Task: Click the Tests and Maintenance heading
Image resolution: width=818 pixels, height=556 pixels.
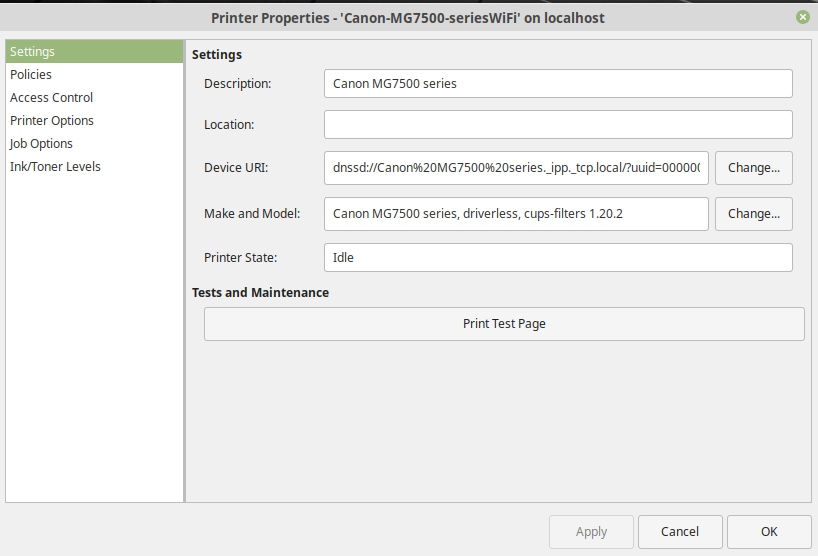Action: point(260,293)
